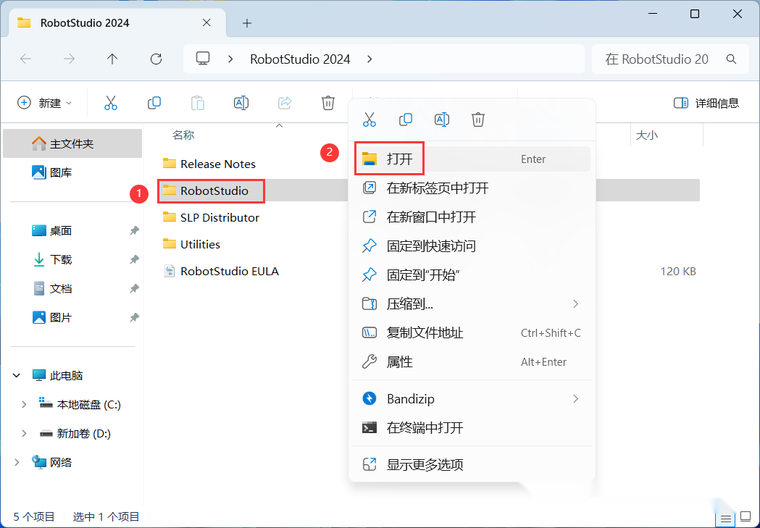The height and width of the screenshot is (528, 760).
Task: Expand 本地磁盘 (C:) in the navigation tree
Action: point(24,404)
